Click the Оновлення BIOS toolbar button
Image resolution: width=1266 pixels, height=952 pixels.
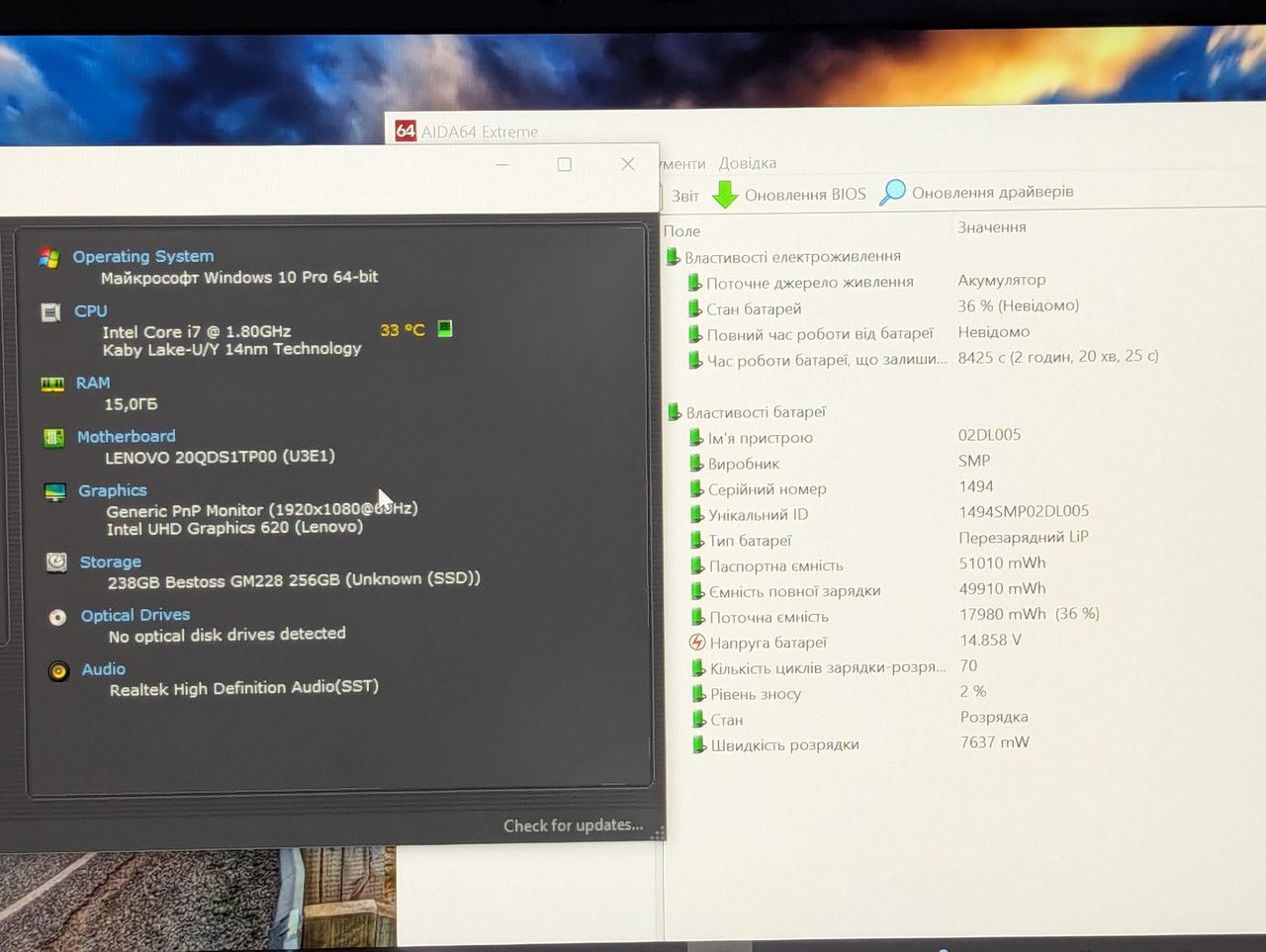pos(789,195)
